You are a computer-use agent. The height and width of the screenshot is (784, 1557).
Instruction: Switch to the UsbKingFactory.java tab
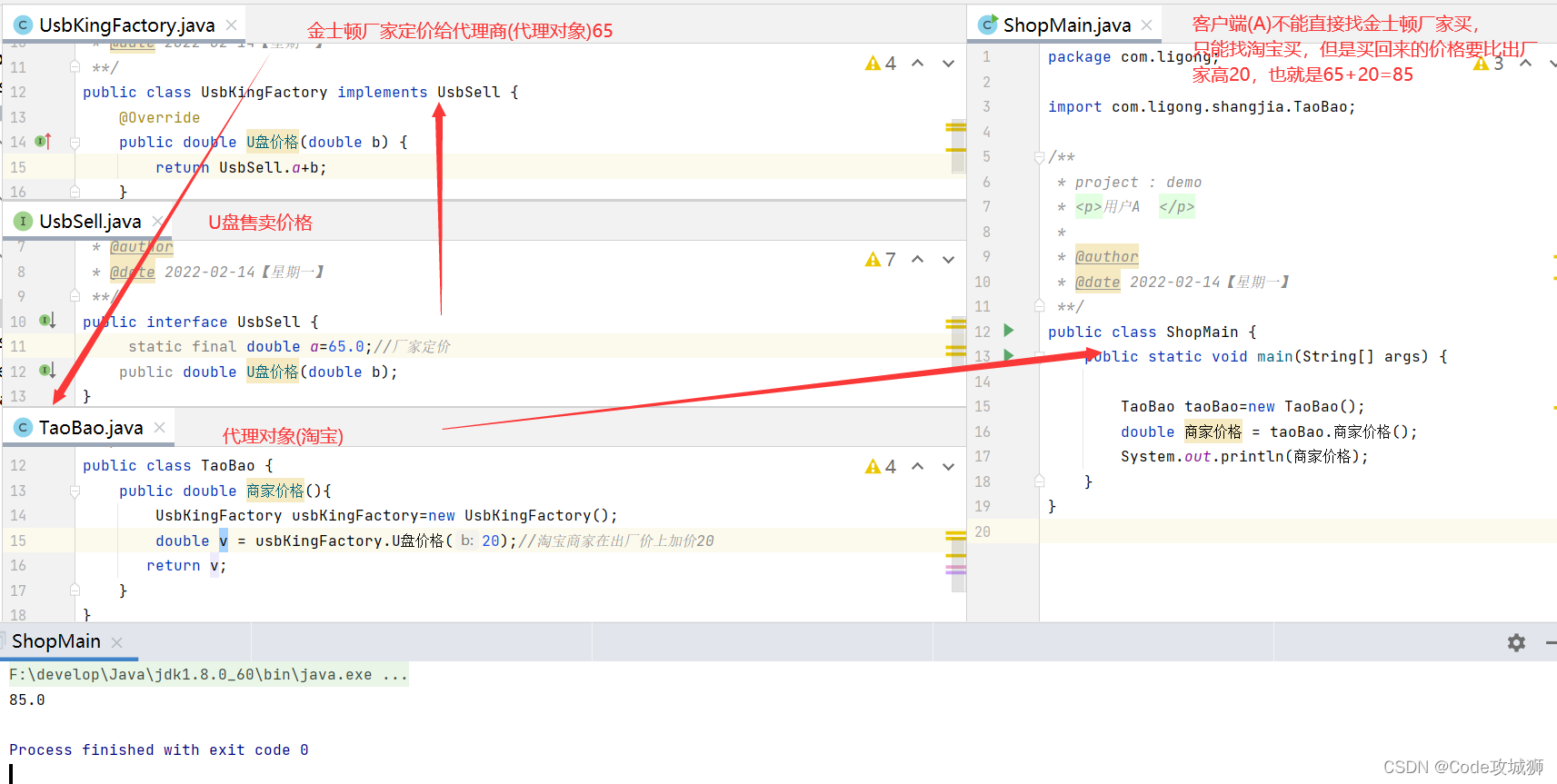click(x=126, y=25)
